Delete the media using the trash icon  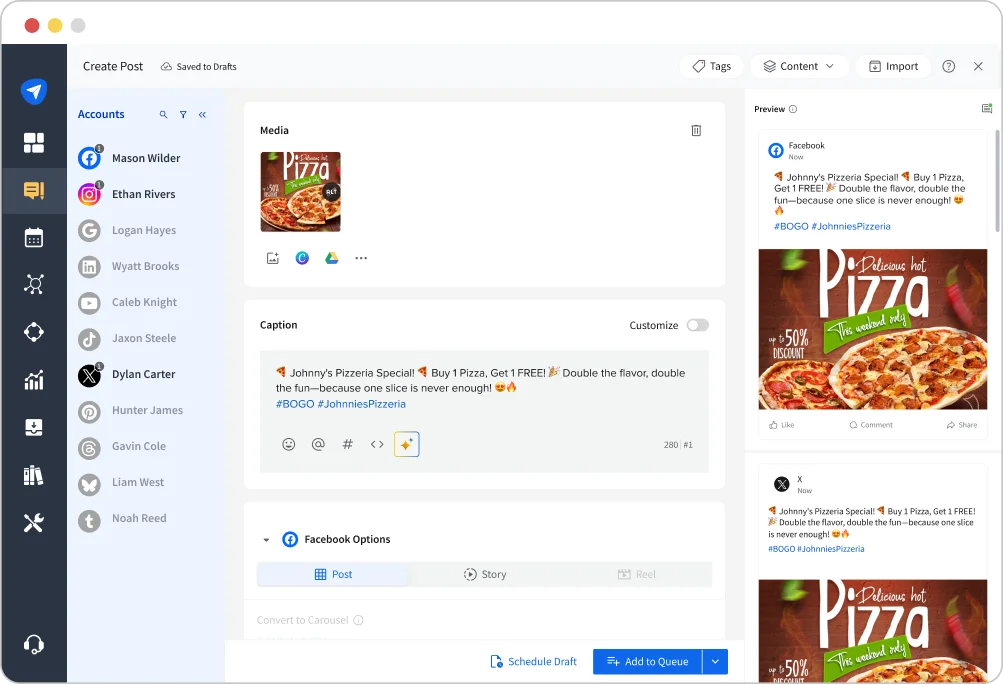[x=696, y=130]
